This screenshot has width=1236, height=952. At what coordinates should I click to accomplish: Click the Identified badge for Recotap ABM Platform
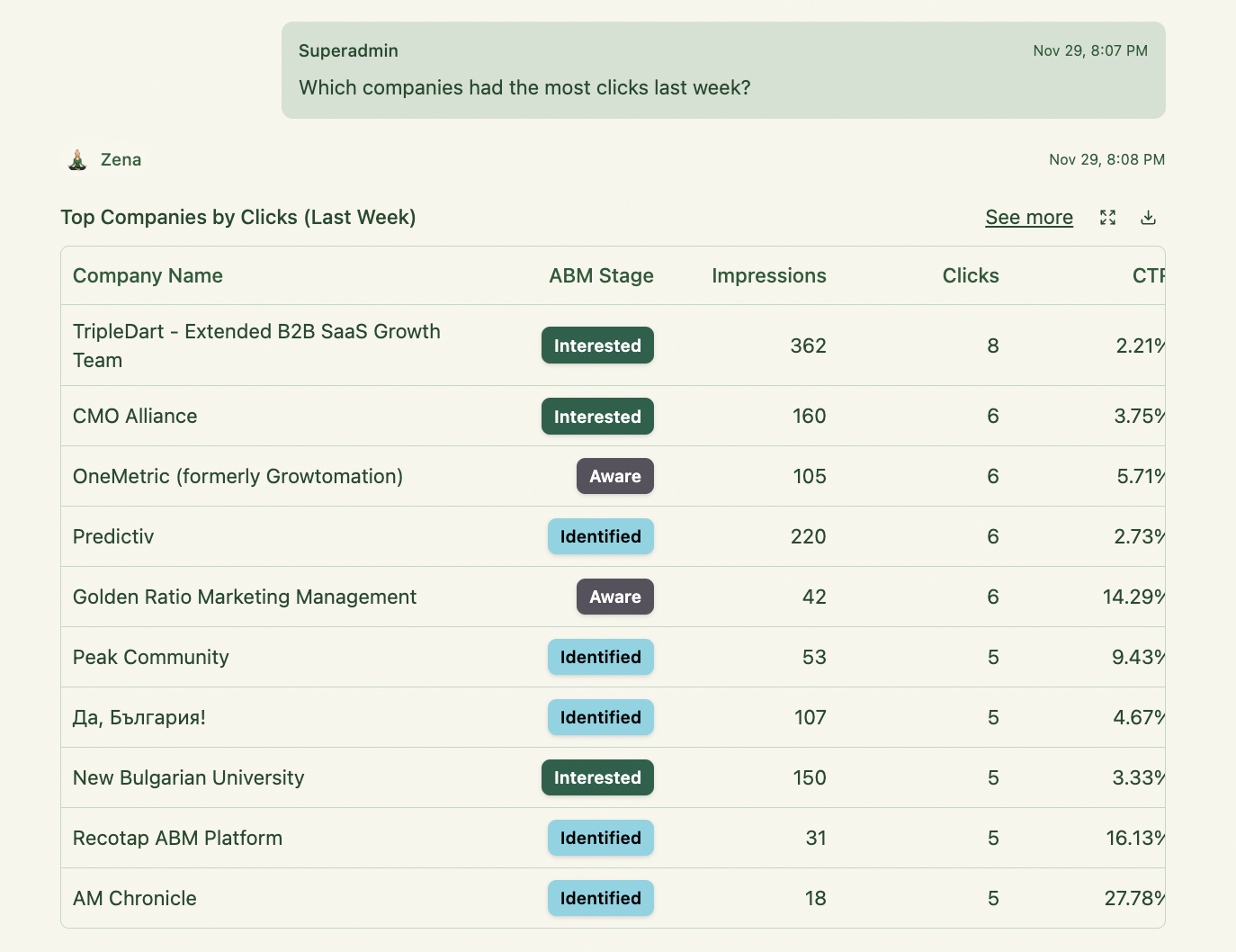click(600, 838)
